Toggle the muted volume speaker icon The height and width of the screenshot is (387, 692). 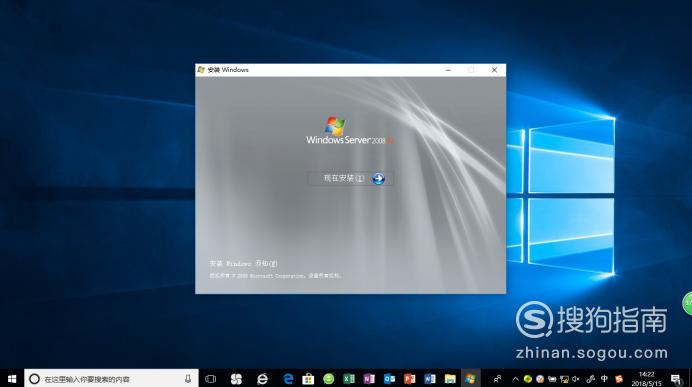point(576,379)
